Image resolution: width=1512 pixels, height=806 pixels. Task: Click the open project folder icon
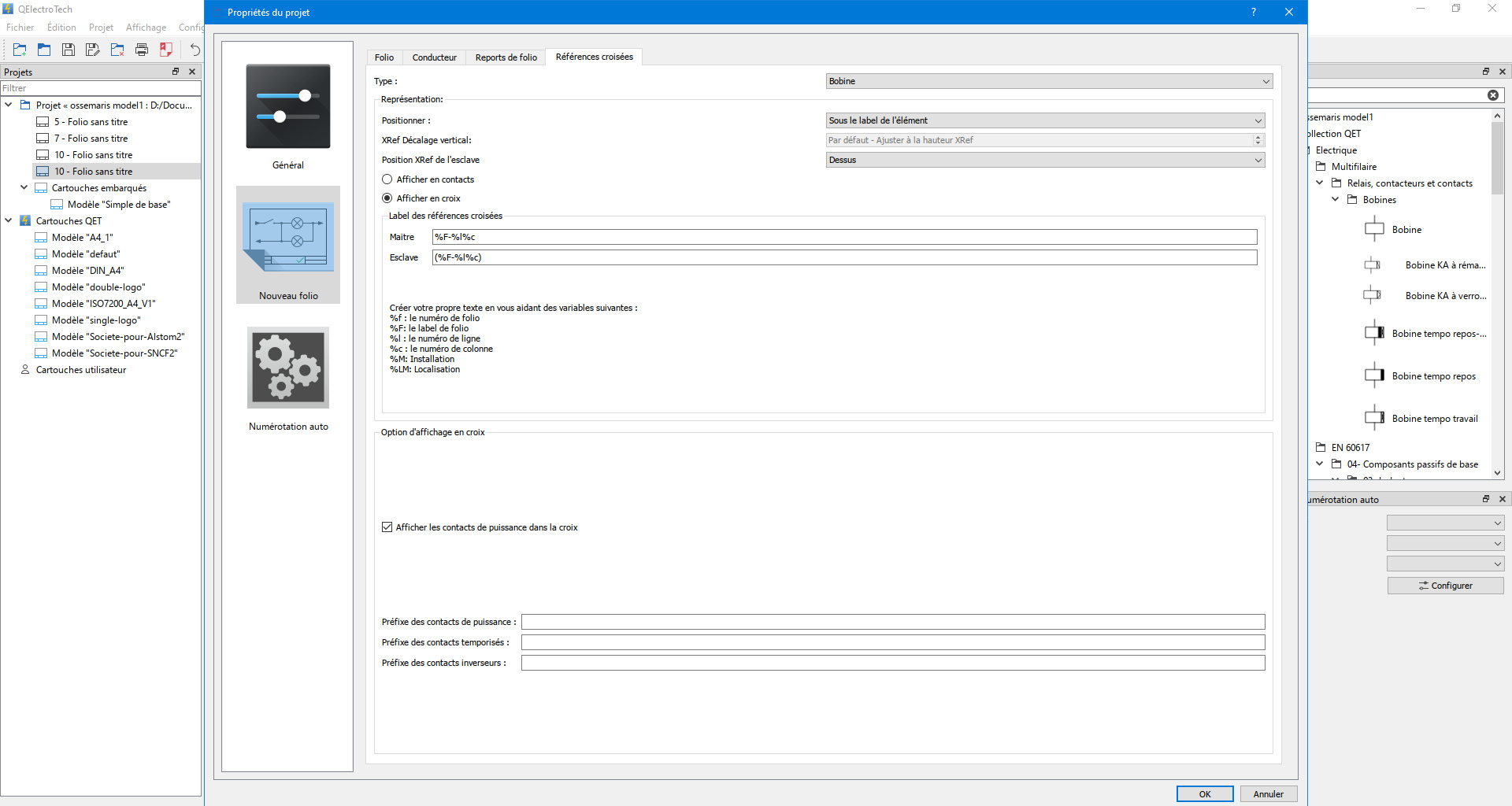coord(44,50)
